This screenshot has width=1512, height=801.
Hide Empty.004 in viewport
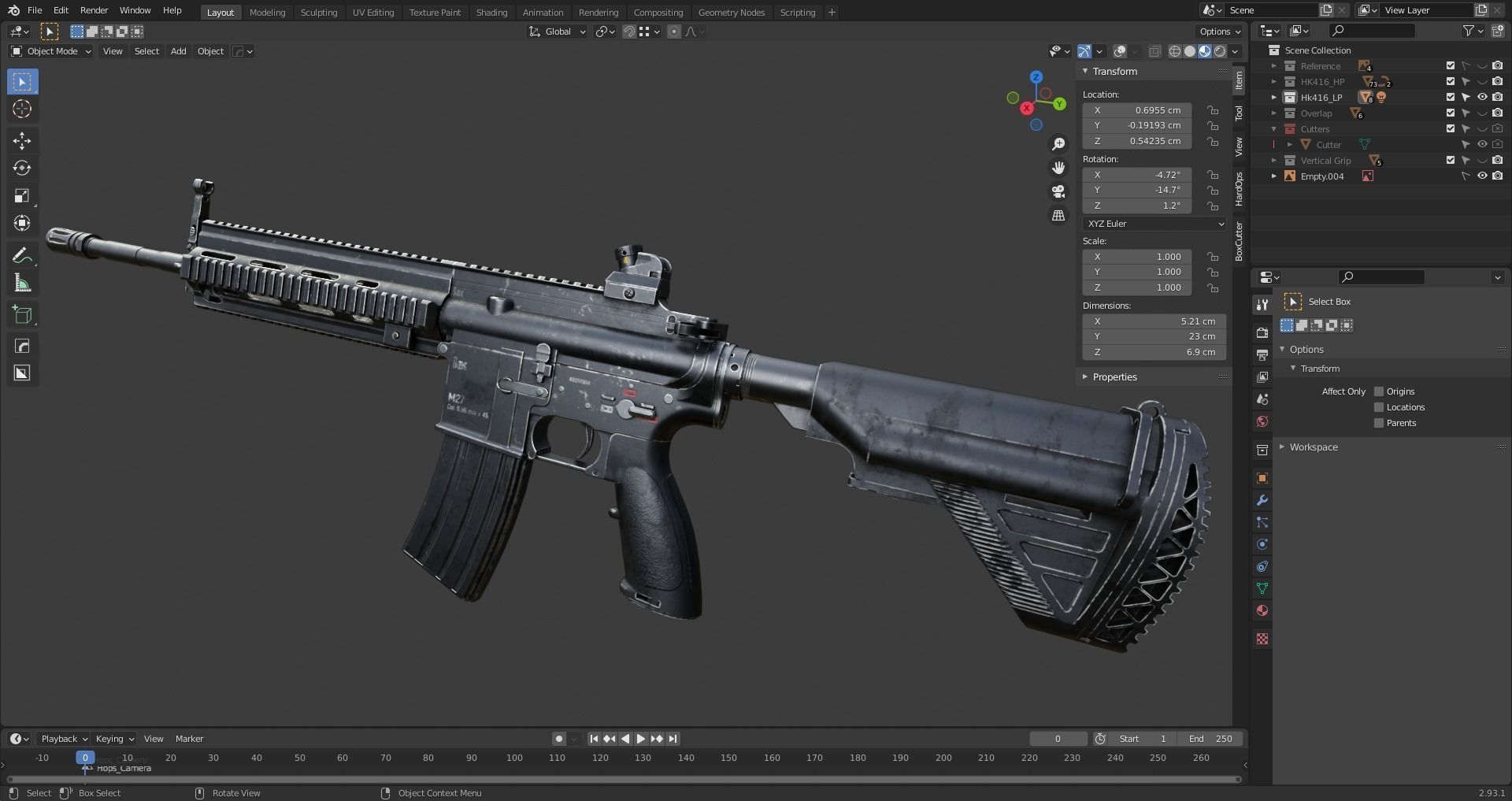[x=1482, y=176]
